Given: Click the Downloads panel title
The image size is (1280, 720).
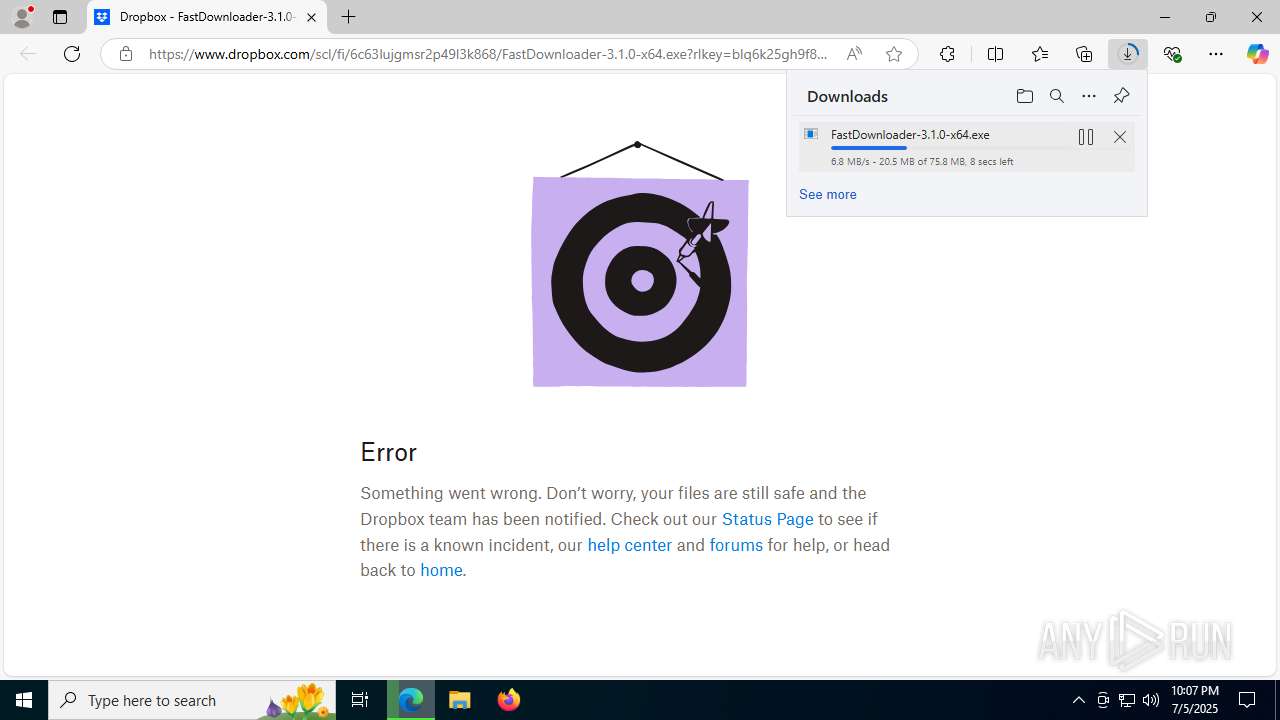Looking at the screenshot, I should 847,96.
